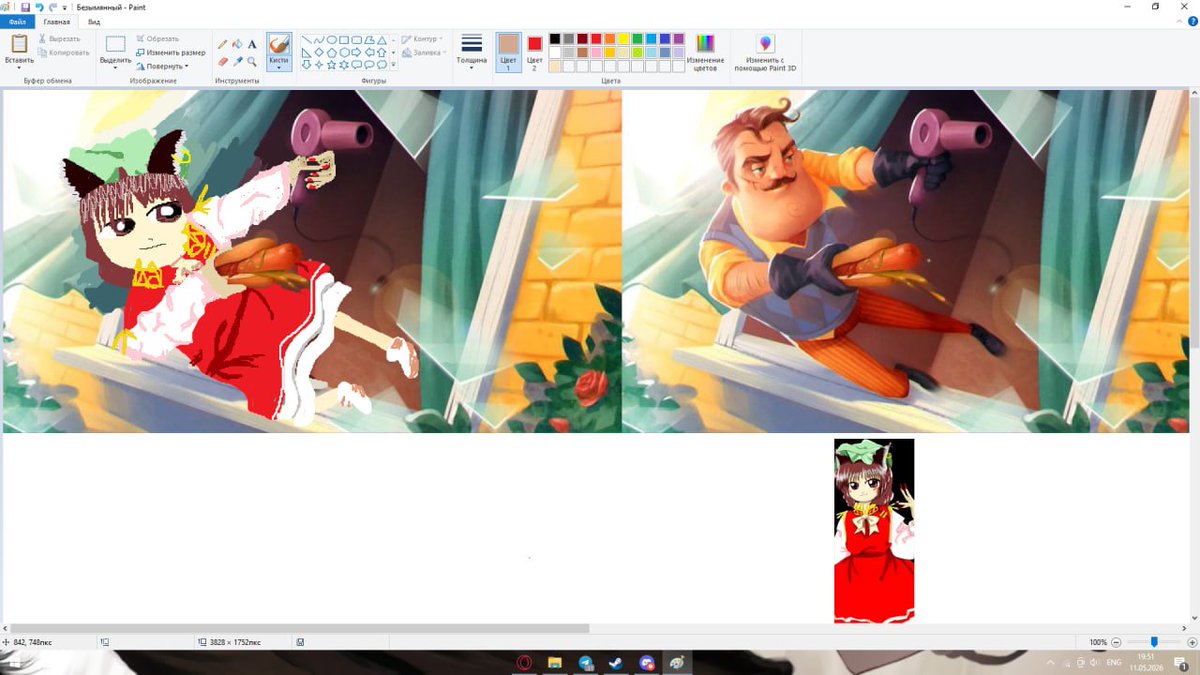Viewport: 1200px width, 675px height.
Task: Open Telegram from taskbar
Action: (x=585, y=663)
